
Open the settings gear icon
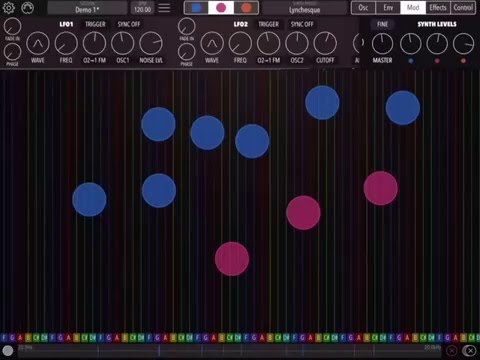pyautogui.click(x=9, y=8)
